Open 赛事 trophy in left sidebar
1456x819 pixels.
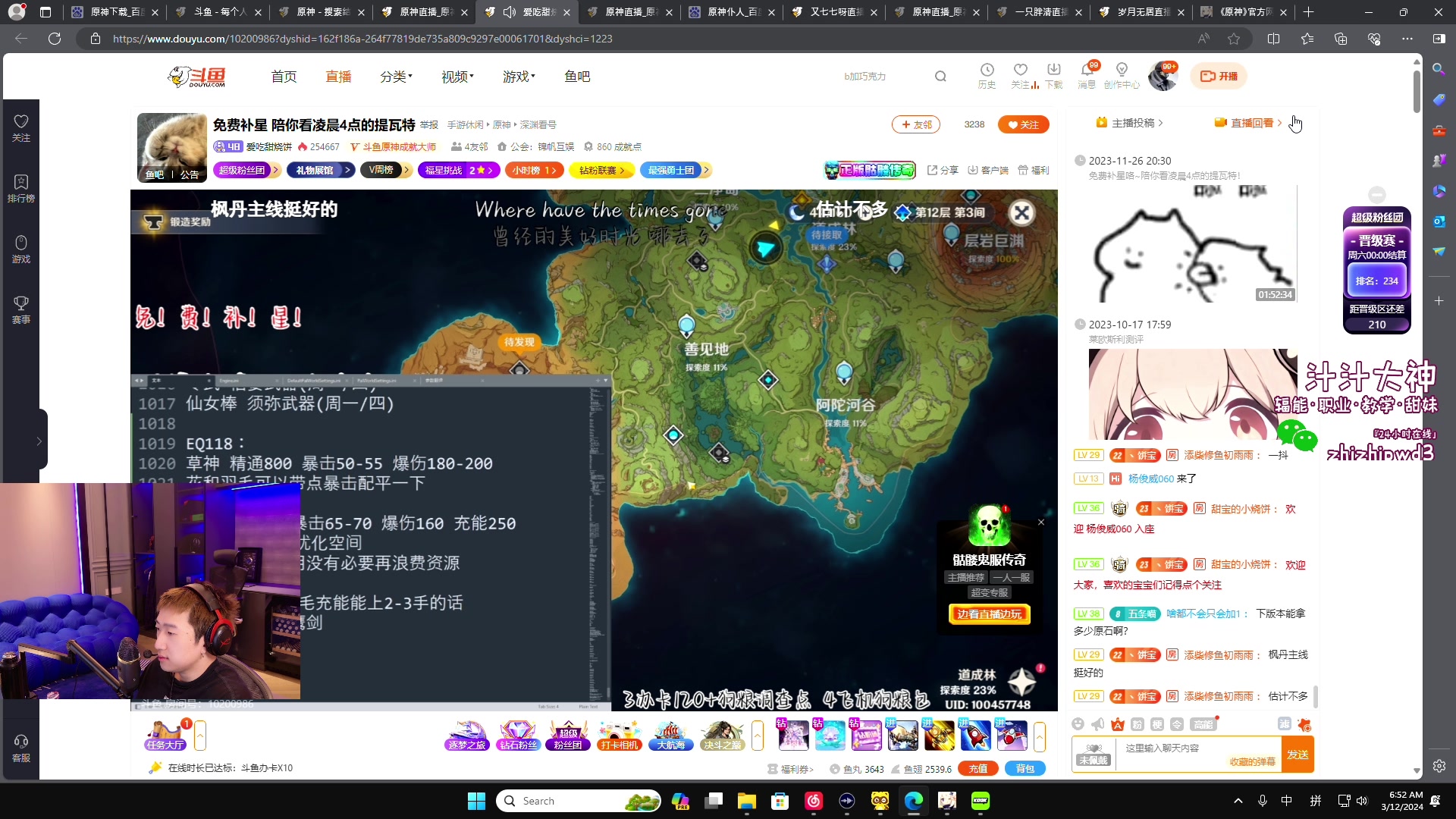click(20, 309)
